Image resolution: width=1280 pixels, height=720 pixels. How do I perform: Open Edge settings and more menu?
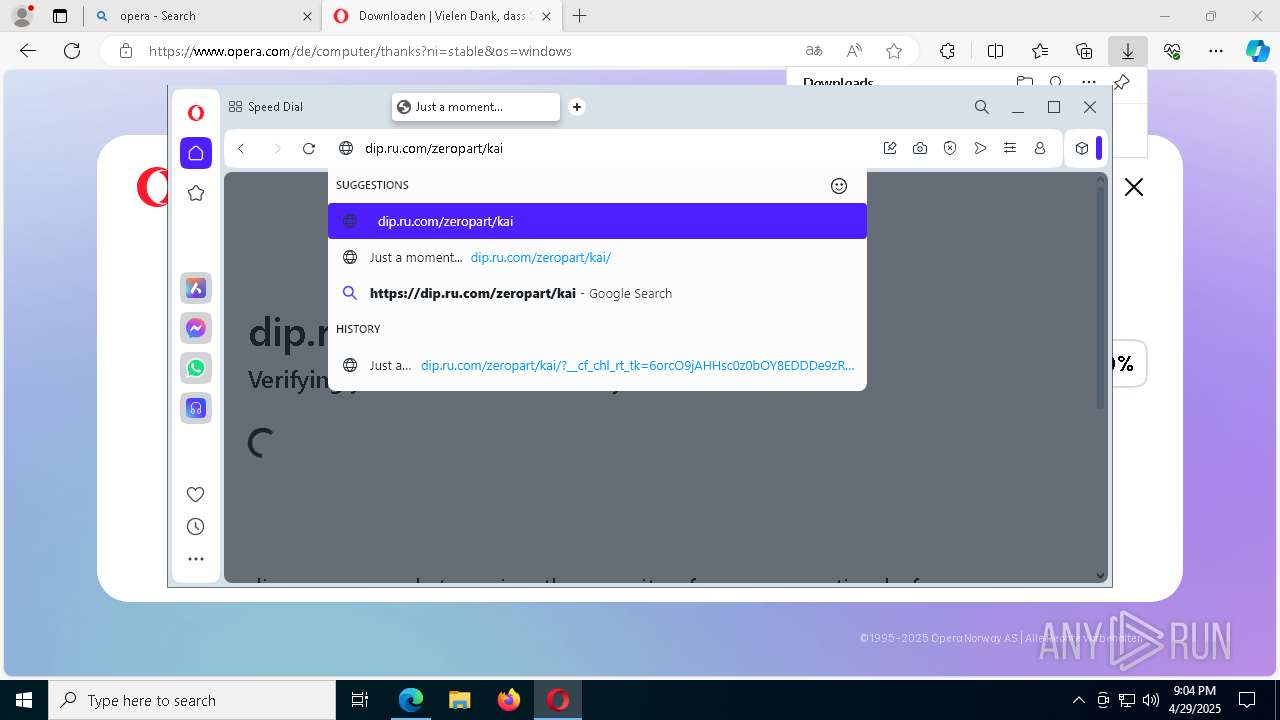(x=1216, y=51)
